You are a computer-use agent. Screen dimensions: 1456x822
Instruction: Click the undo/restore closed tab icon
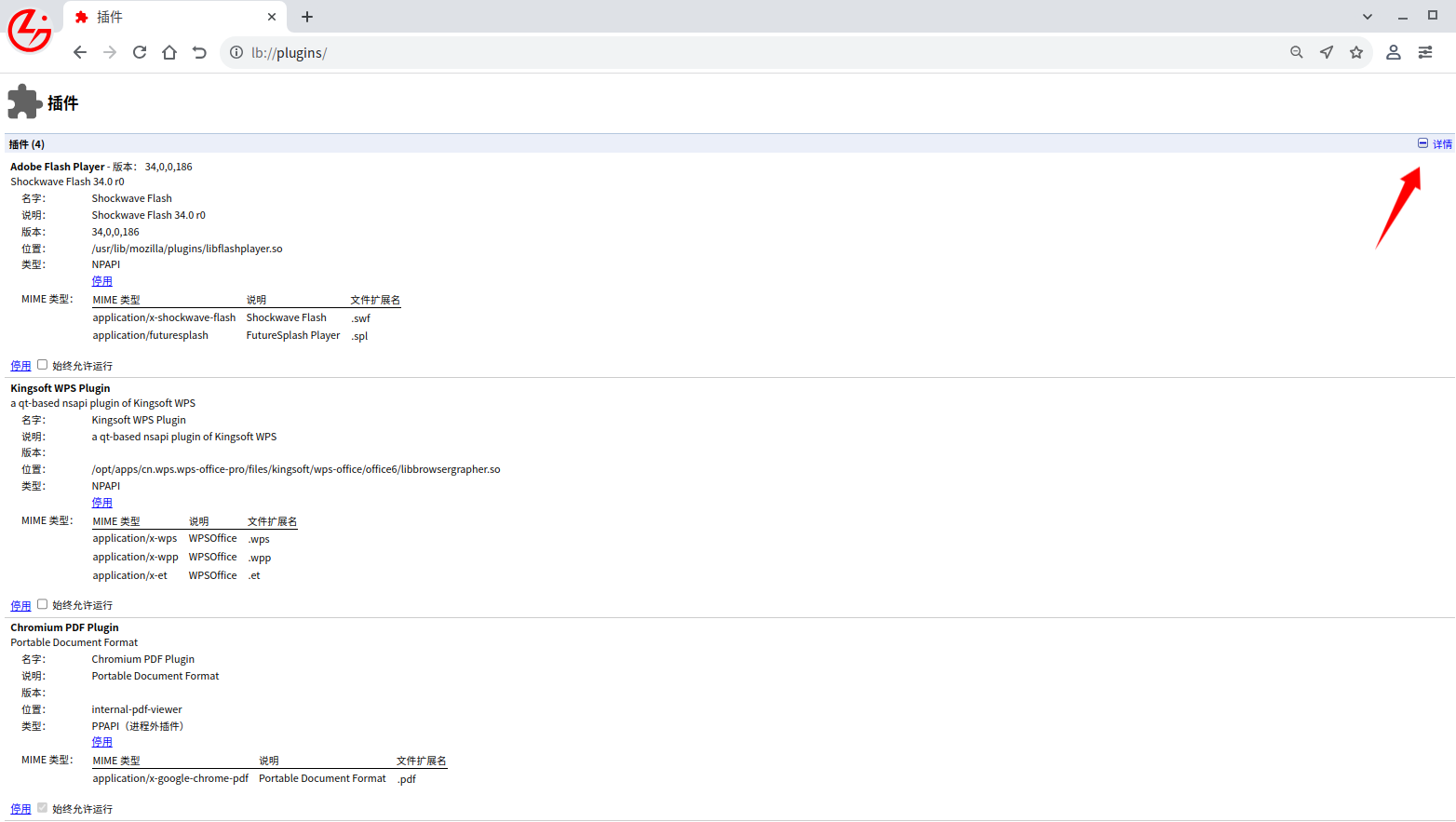[x=199, y=52]
